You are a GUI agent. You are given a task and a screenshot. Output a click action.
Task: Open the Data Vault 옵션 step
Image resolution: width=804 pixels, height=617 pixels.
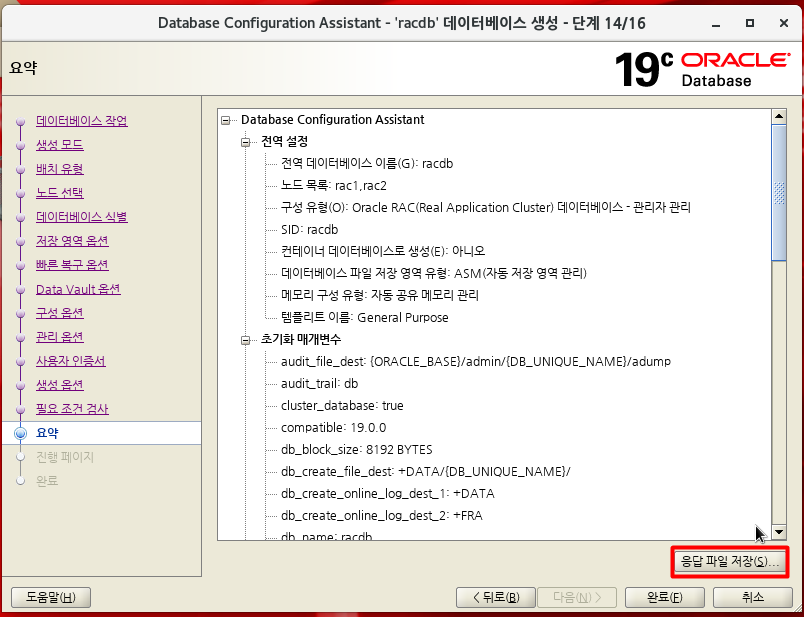pyautogui.click(x=78, y=289)
